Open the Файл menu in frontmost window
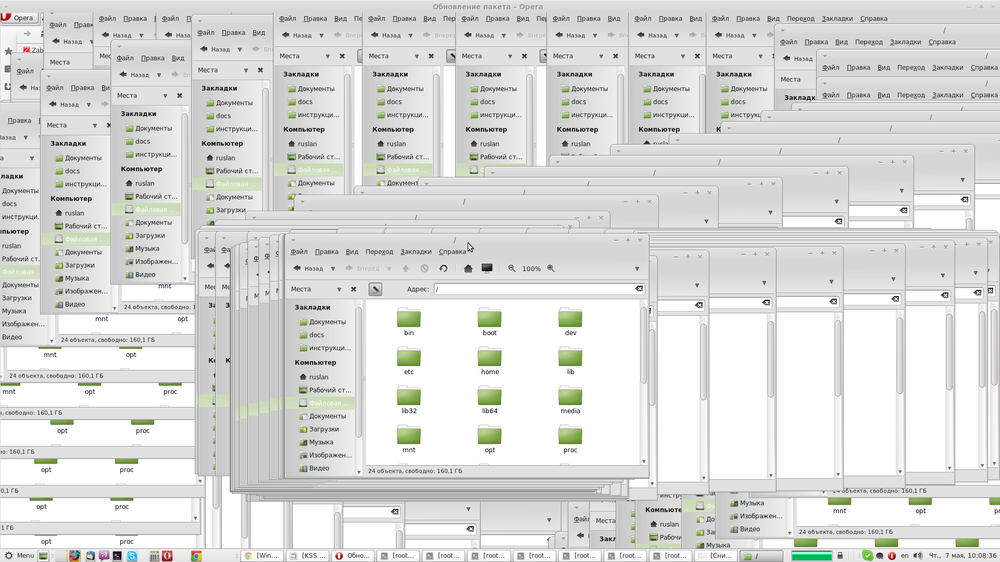The width and height of the screenshot is (1000, 562). pos(299,252)
